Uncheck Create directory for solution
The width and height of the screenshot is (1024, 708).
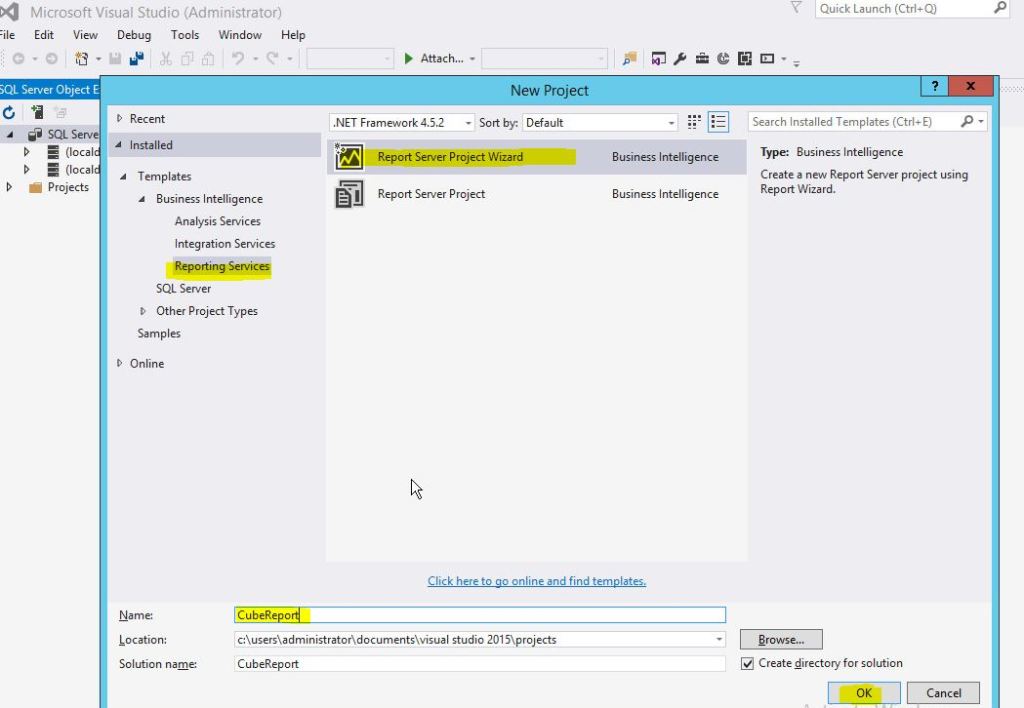click(749, 663)
